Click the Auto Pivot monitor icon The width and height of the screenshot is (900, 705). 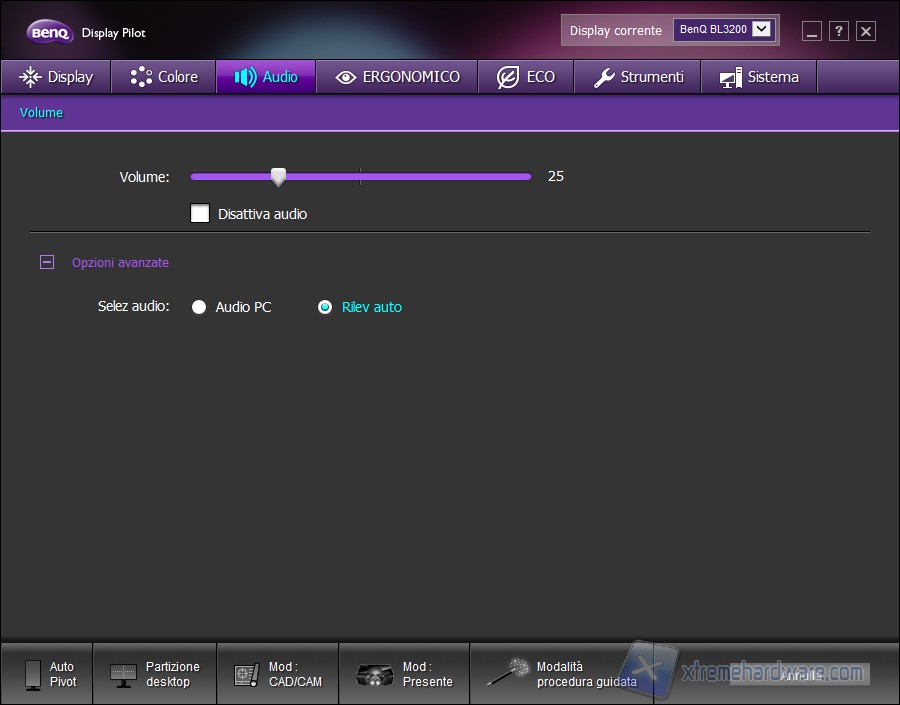pos(33,674)
